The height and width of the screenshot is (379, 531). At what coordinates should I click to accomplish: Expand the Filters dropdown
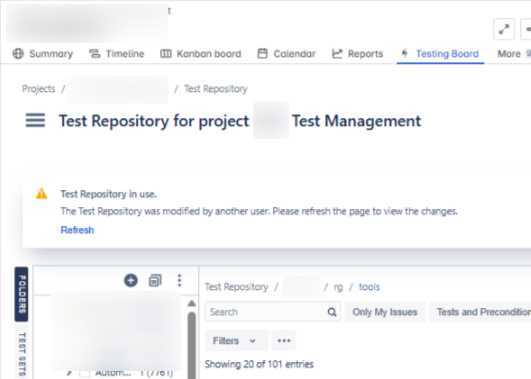[236, 341]
